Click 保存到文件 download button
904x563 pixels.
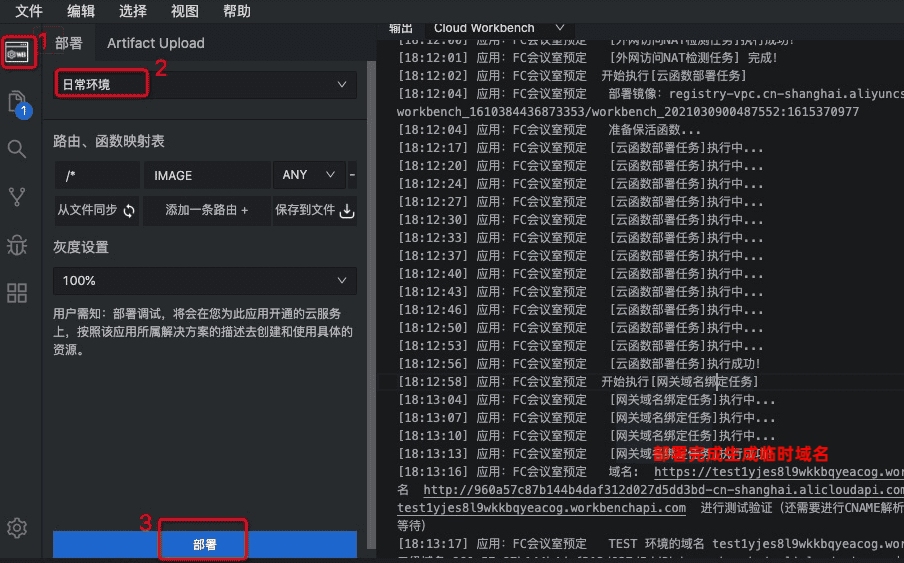315,210
